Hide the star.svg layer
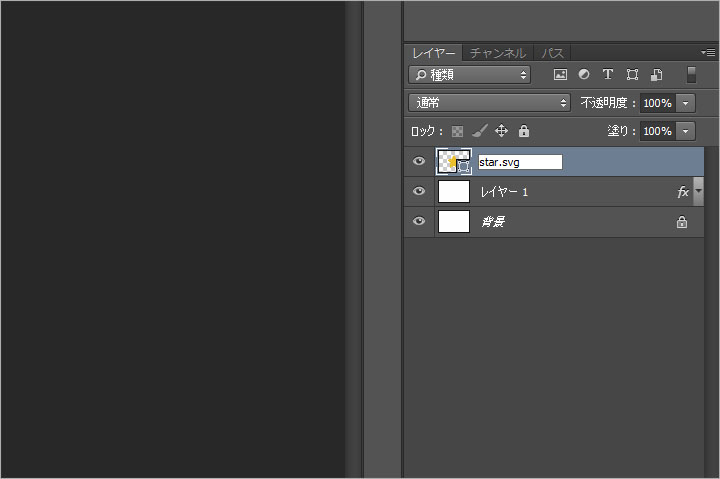The height and width of the screenshot is (479, 720). [x=418, y=161]
